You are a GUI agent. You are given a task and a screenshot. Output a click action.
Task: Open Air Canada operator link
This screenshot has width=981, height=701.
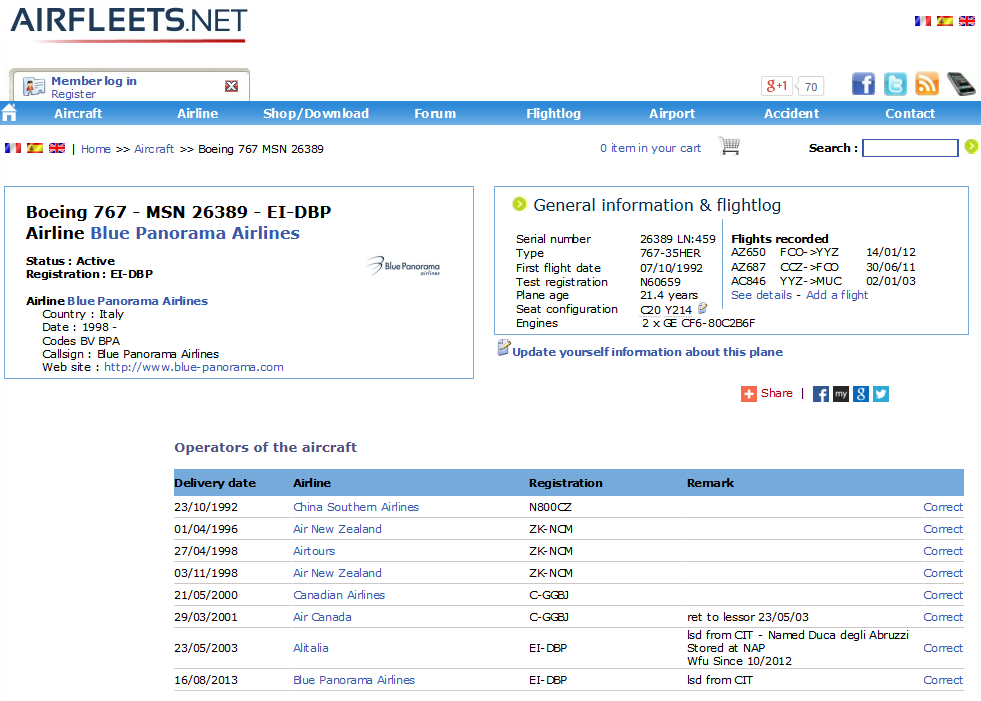click(322, 617)
